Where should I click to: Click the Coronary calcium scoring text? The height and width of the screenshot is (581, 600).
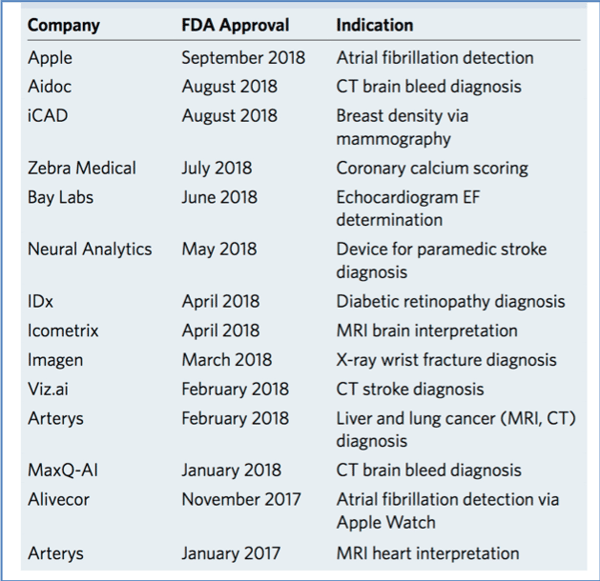(432, 168)
